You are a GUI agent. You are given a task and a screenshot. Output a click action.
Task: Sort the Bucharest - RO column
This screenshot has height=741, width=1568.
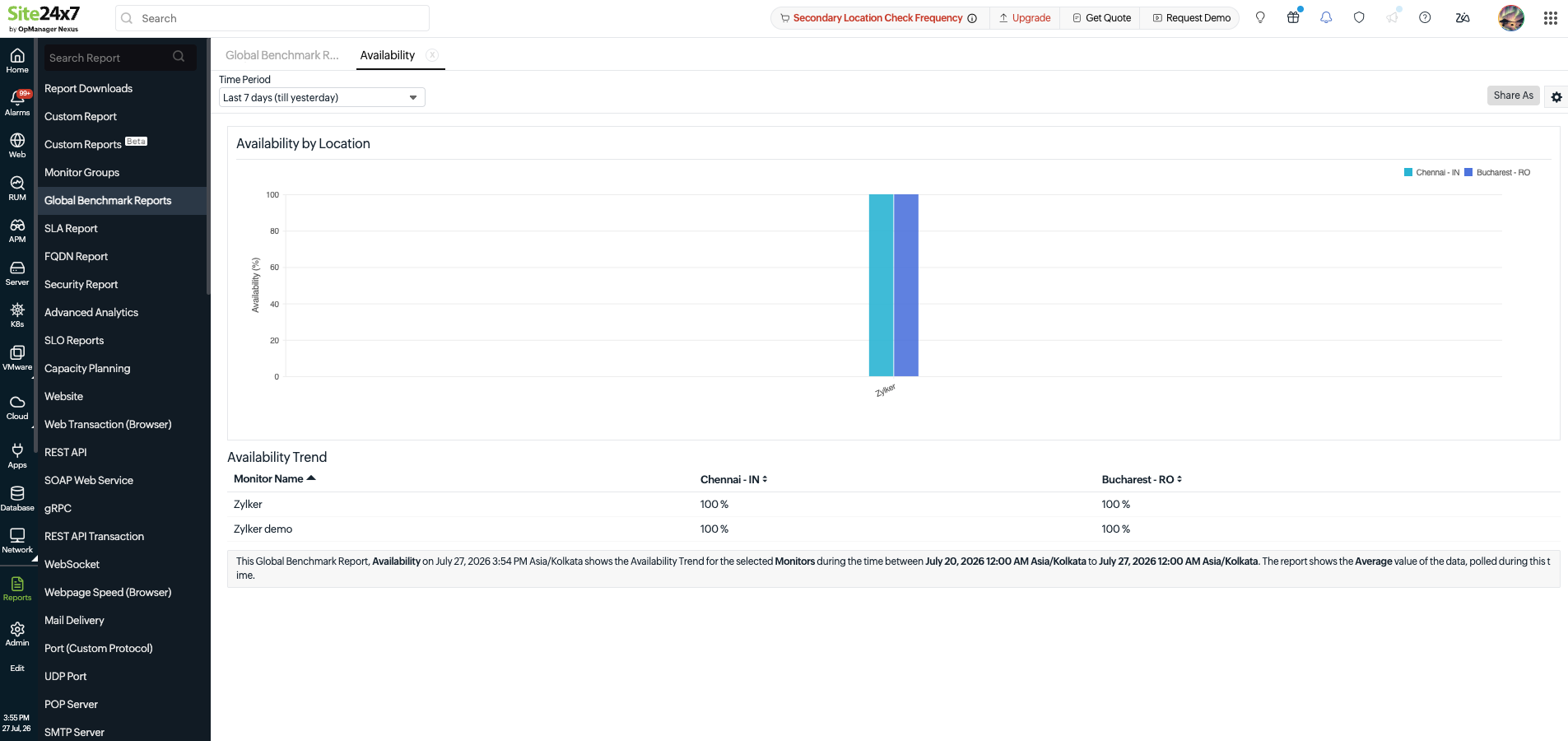coord(1142,479)
